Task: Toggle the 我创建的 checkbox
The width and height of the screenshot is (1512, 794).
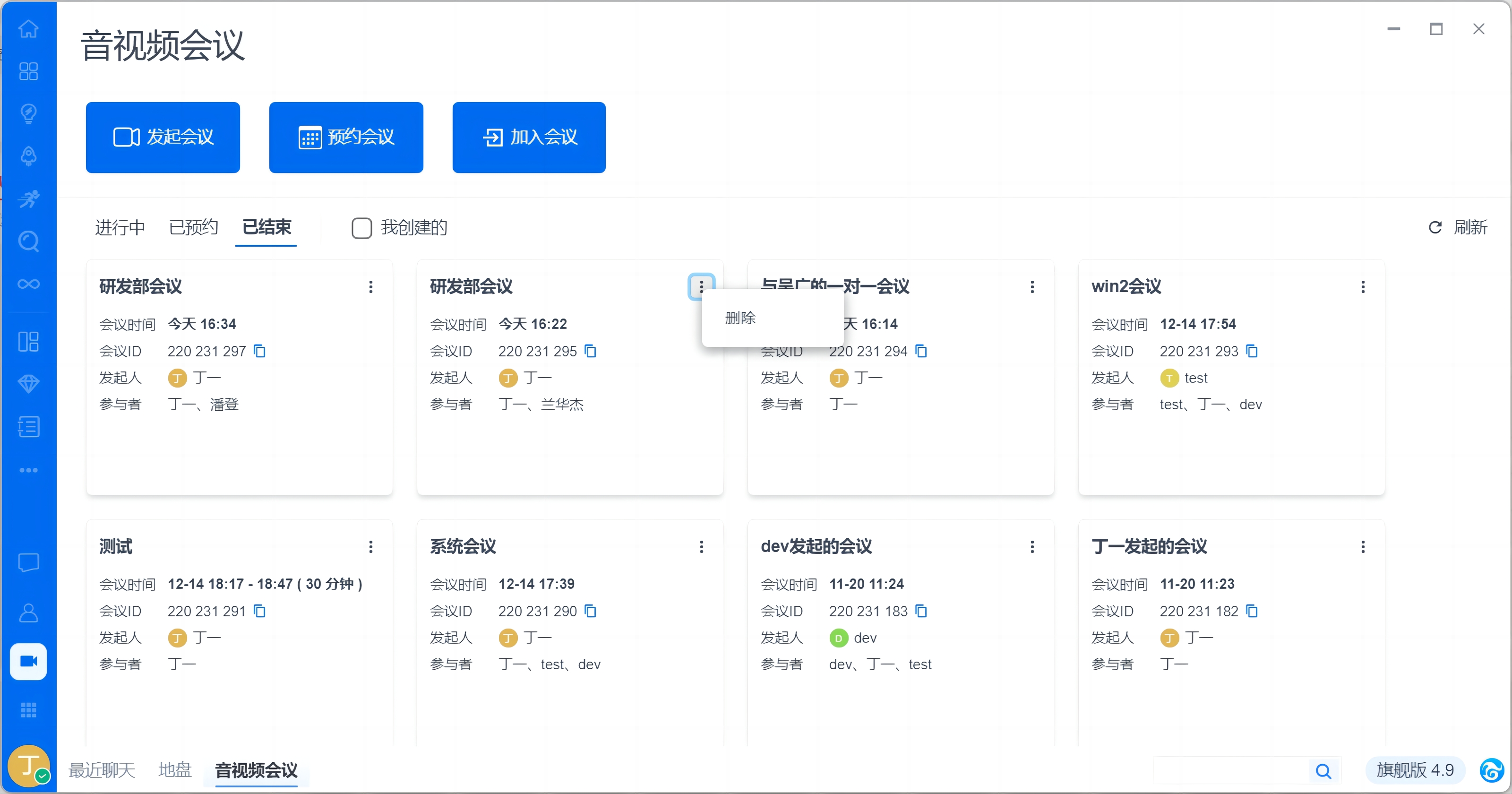Action: [361, 228]
